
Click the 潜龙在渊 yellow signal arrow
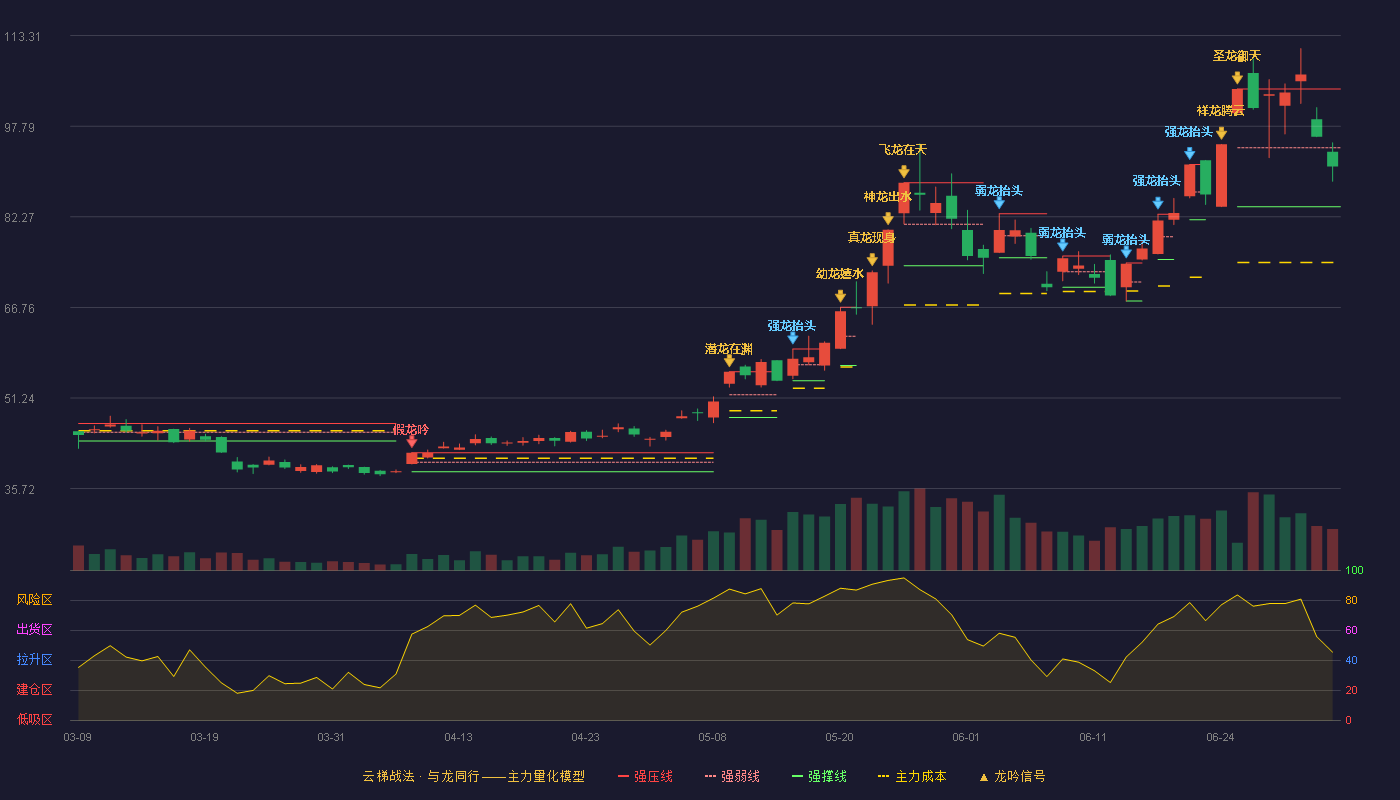(x=729, y=361)
